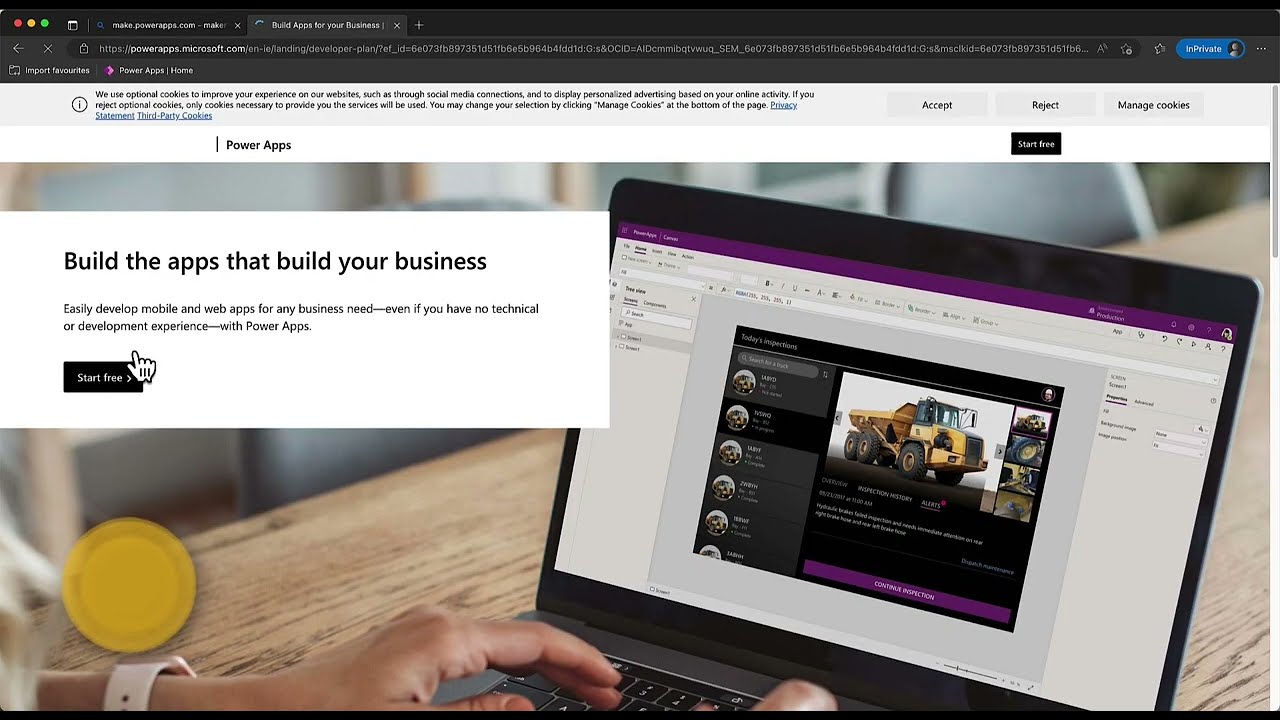This screenshot has width=1280, height=720.
Task: Stop page loading with the X button
Action: click(48, 48)
